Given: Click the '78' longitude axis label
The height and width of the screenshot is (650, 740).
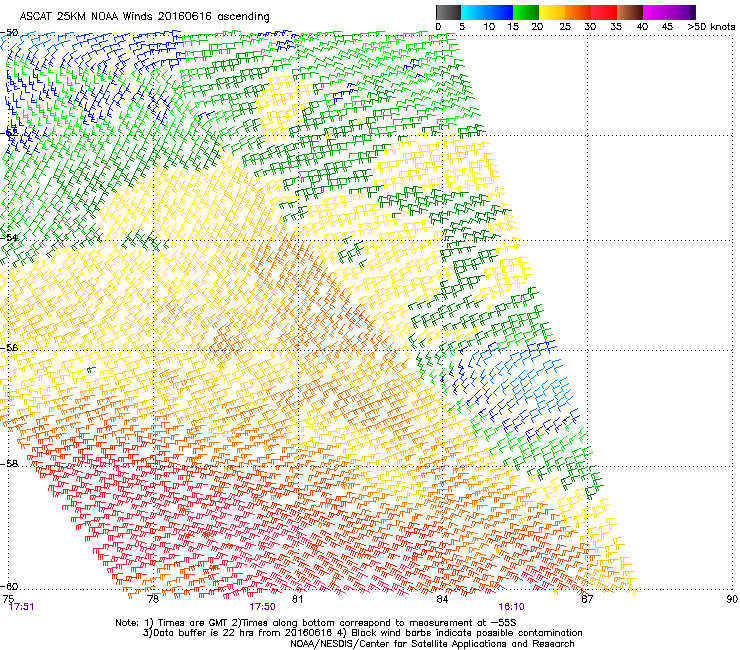Looking at the screenshot, I should 153,599.
